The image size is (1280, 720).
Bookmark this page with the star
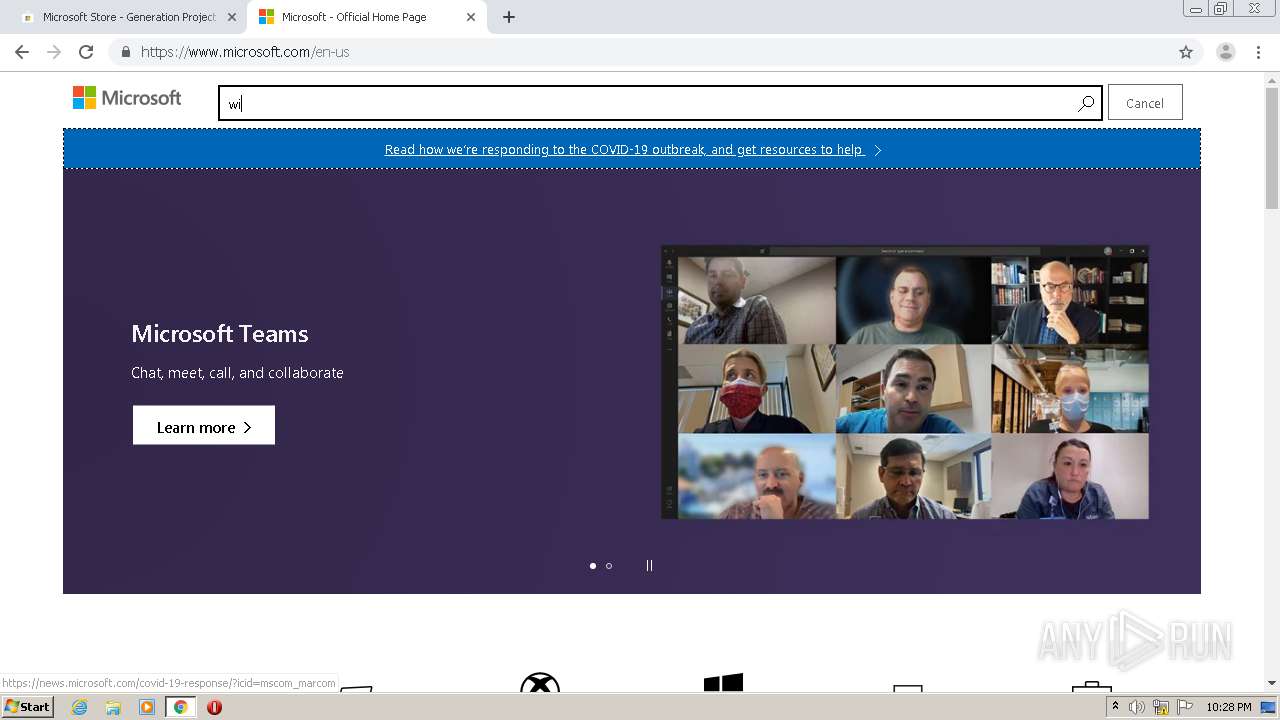[1186, 52]
